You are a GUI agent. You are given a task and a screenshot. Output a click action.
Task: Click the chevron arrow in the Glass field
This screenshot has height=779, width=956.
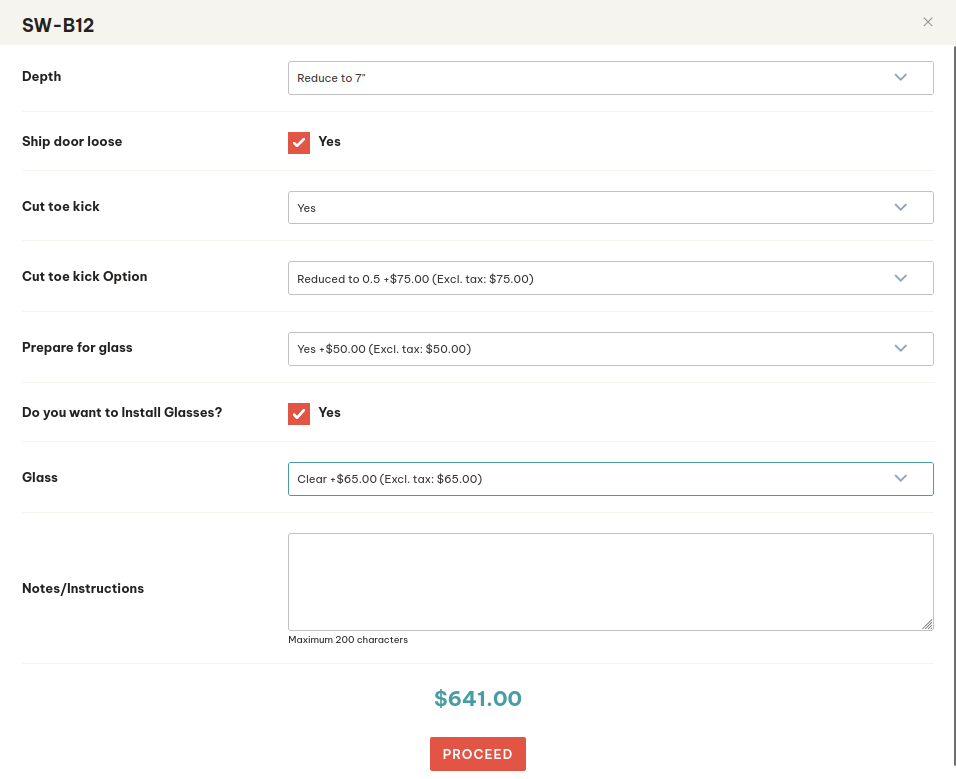coord(900,479)
